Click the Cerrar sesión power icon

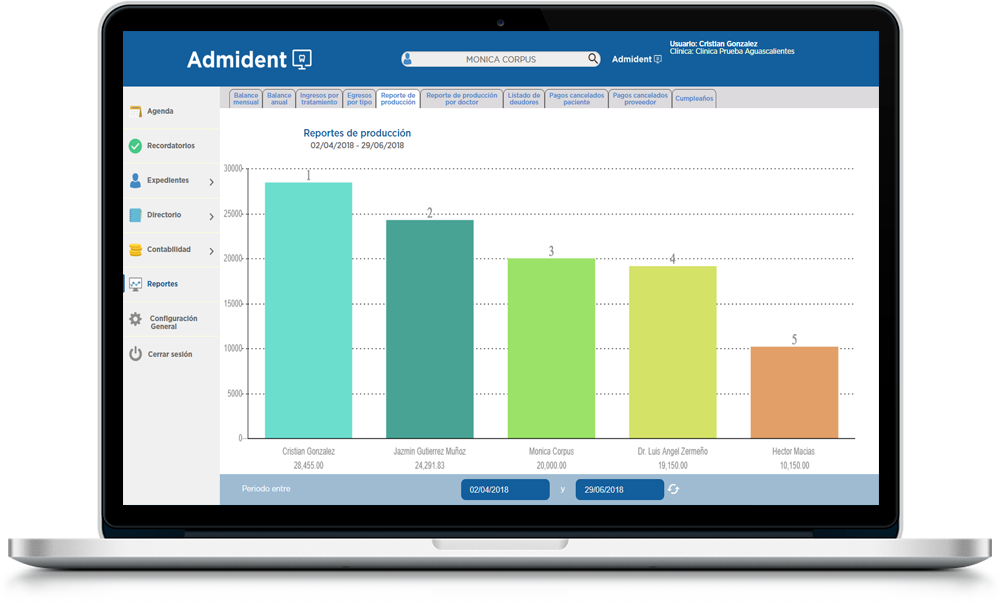point(135,354)
